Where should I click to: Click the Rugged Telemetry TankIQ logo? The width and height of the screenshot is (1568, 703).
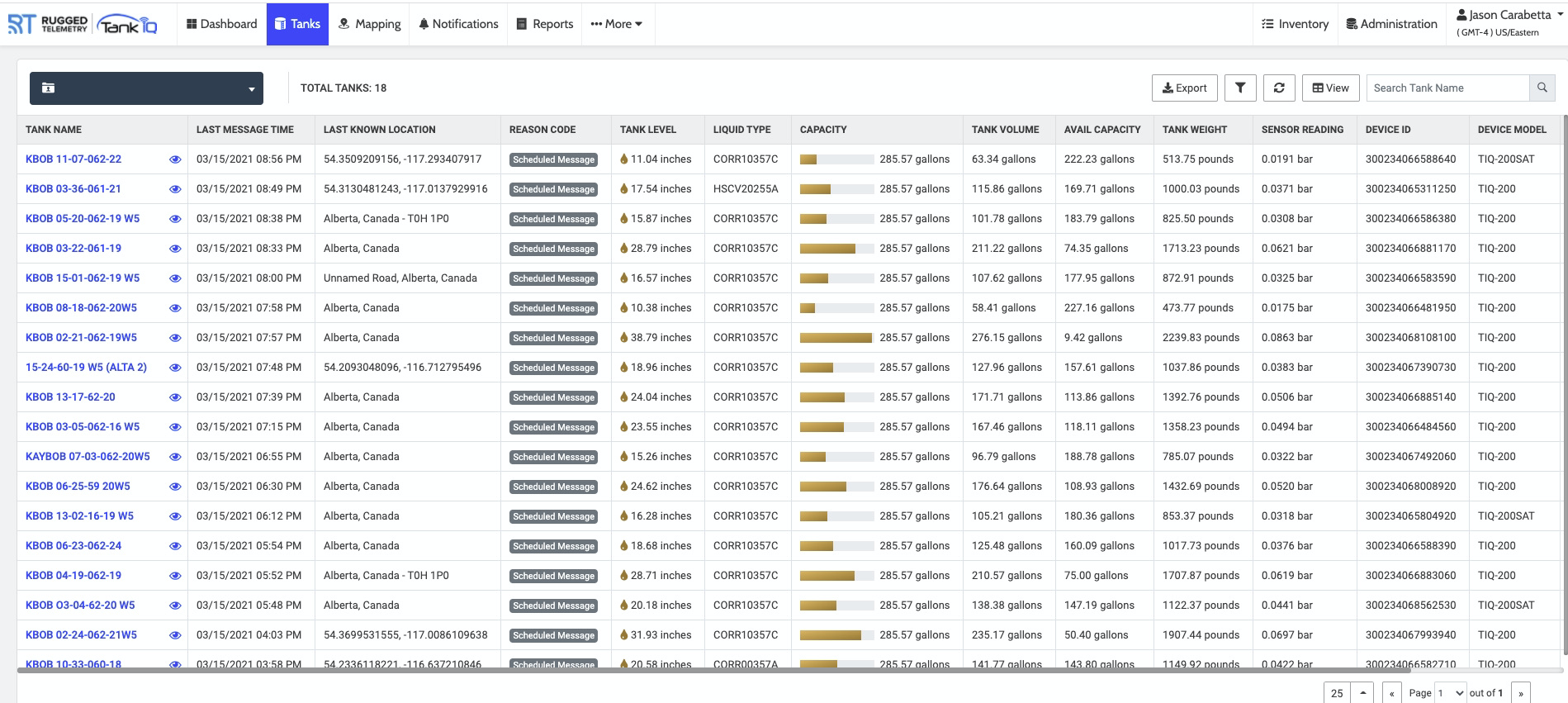click(83, 24)
